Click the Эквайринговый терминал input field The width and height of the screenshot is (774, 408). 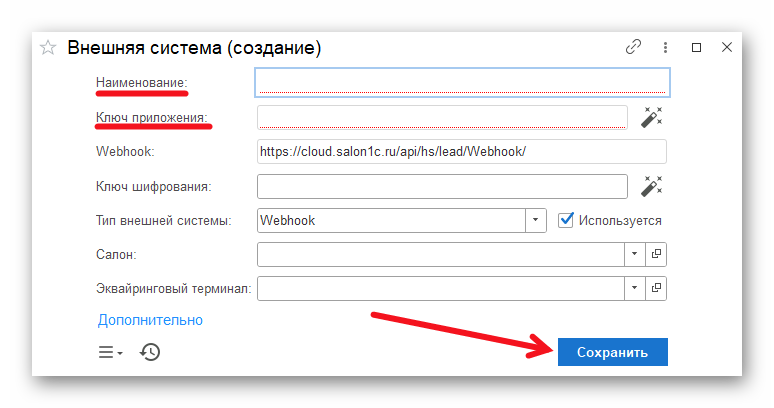pos(441,288)
